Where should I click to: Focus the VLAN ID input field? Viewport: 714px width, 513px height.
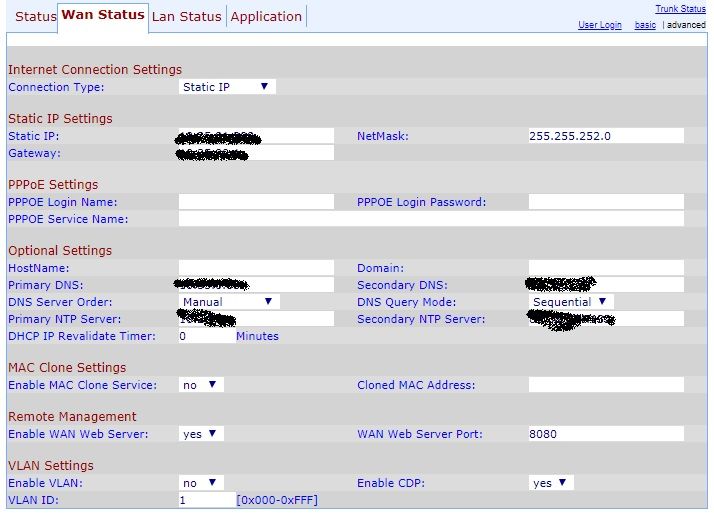point(207,500)
